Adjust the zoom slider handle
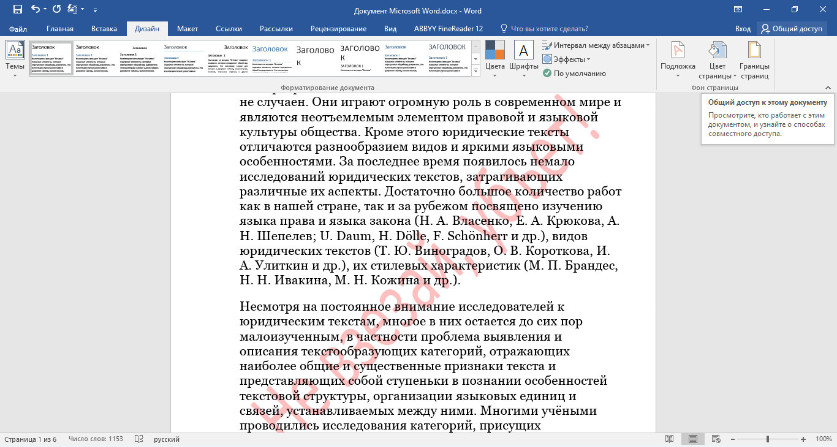This screenshot has width=837, height=447. (x=768, y=439)
